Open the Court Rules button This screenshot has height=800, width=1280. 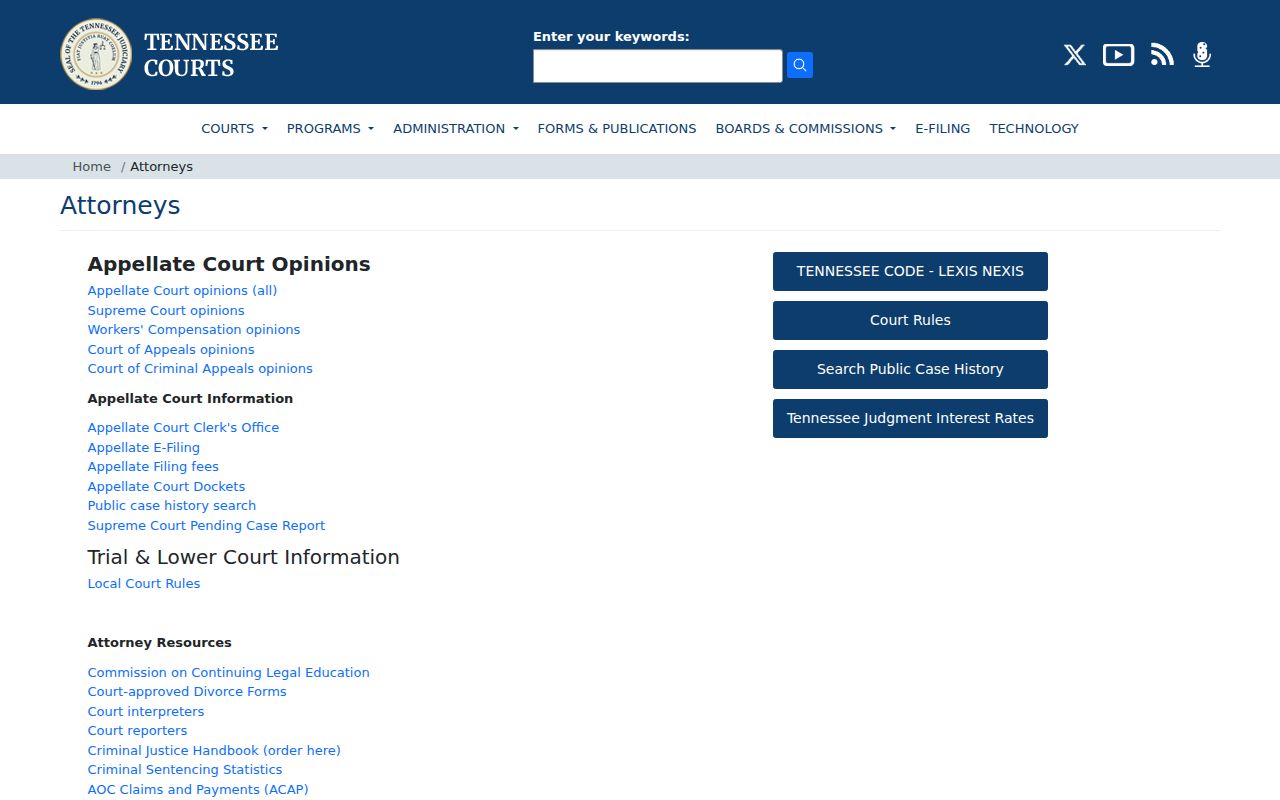click(910, 320)
